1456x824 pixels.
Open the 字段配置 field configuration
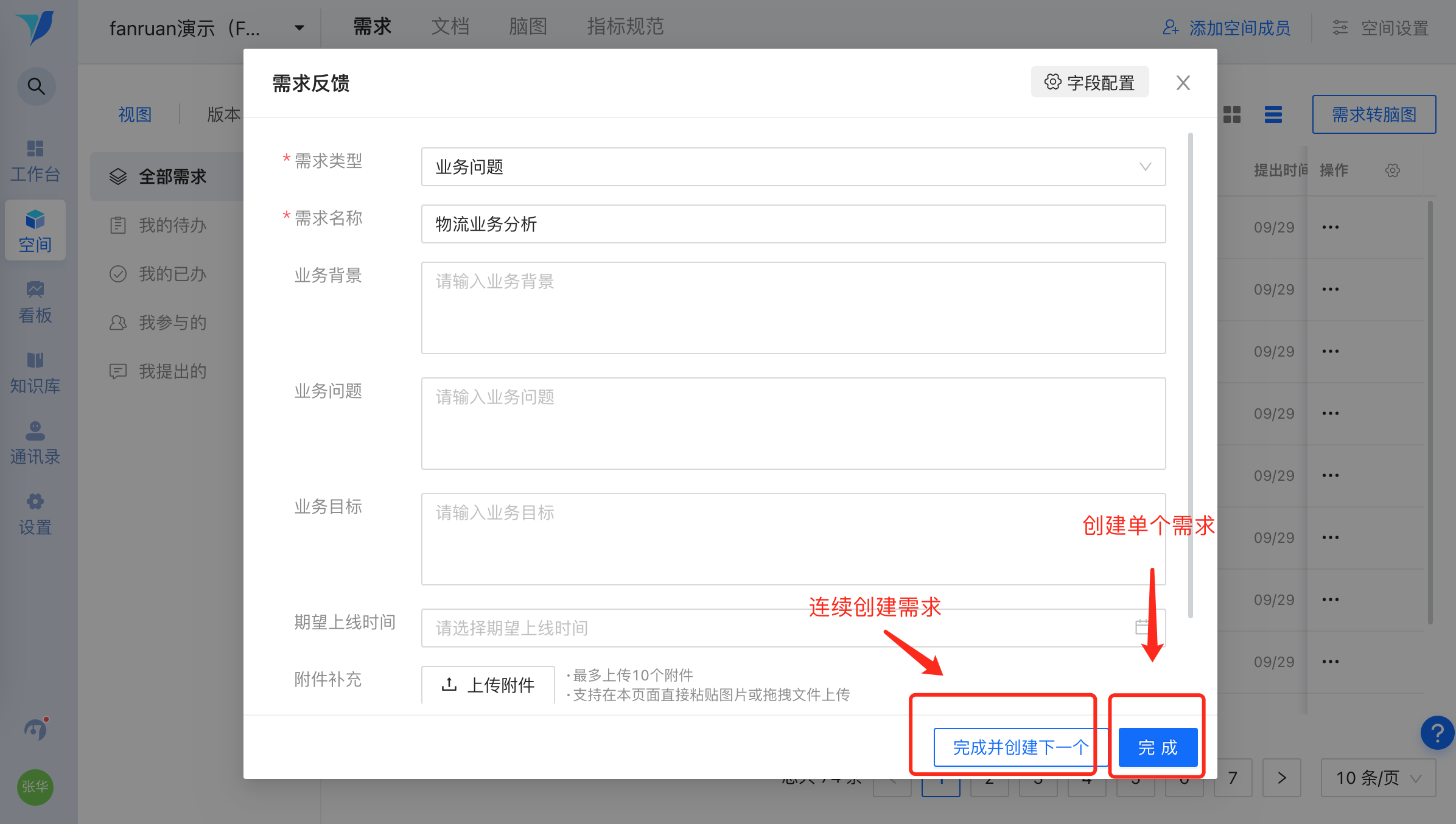1090,83
